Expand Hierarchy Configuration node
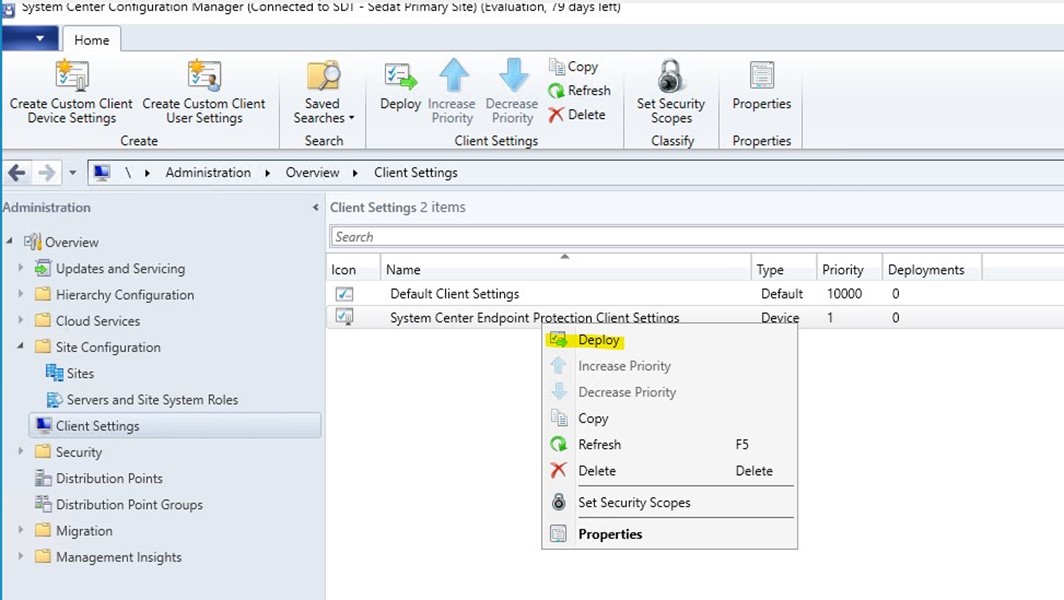 tap(20, 294)
